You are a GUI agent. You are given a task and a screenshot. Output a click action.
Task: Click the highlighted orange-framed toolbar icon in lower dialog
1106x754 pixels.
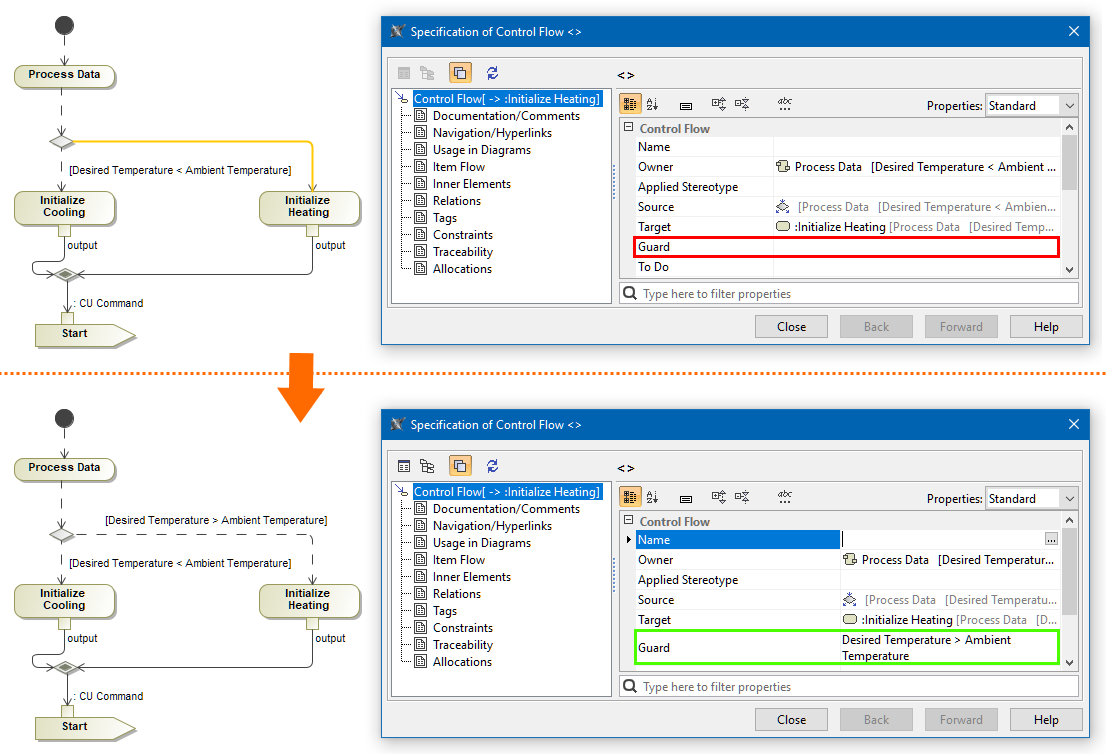(x=460, y=465)
